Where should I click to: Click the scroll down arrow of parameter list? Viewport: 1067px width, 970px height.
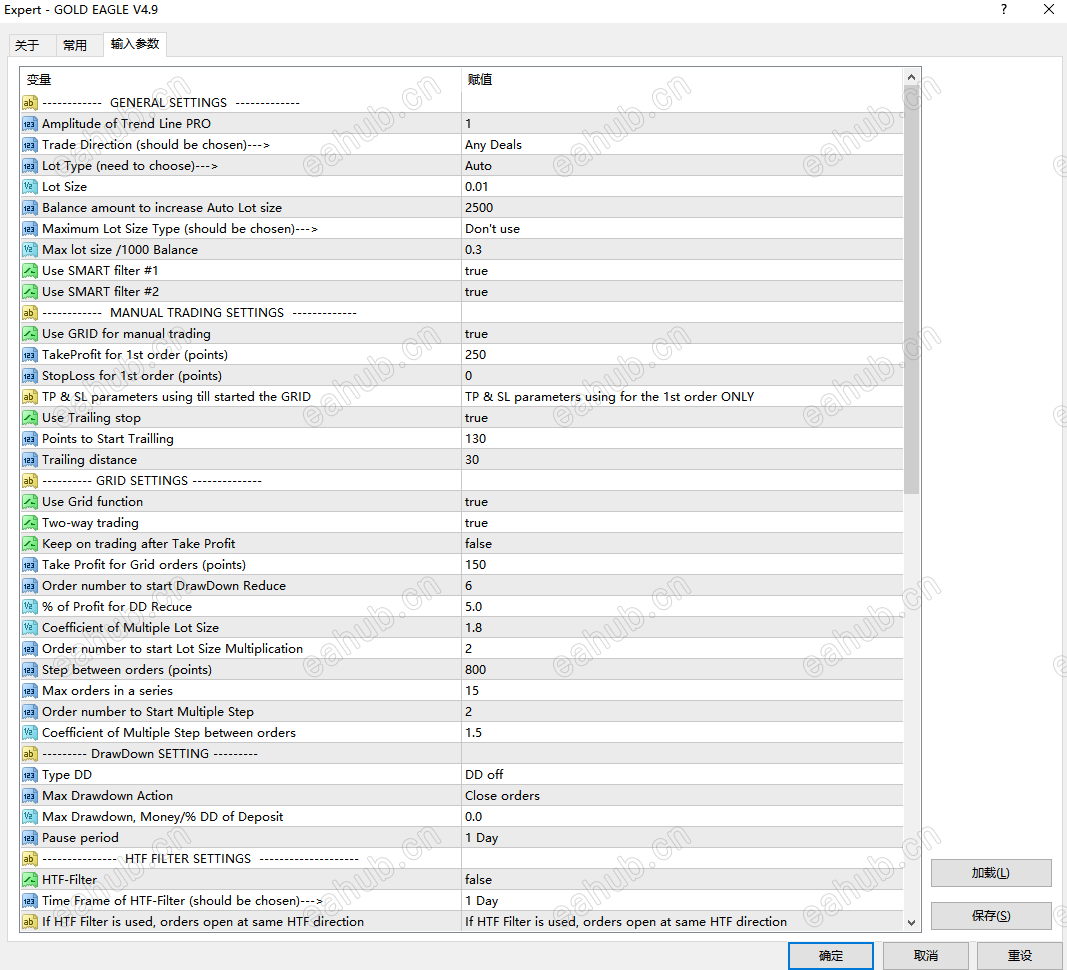click(x=911, y=923)
